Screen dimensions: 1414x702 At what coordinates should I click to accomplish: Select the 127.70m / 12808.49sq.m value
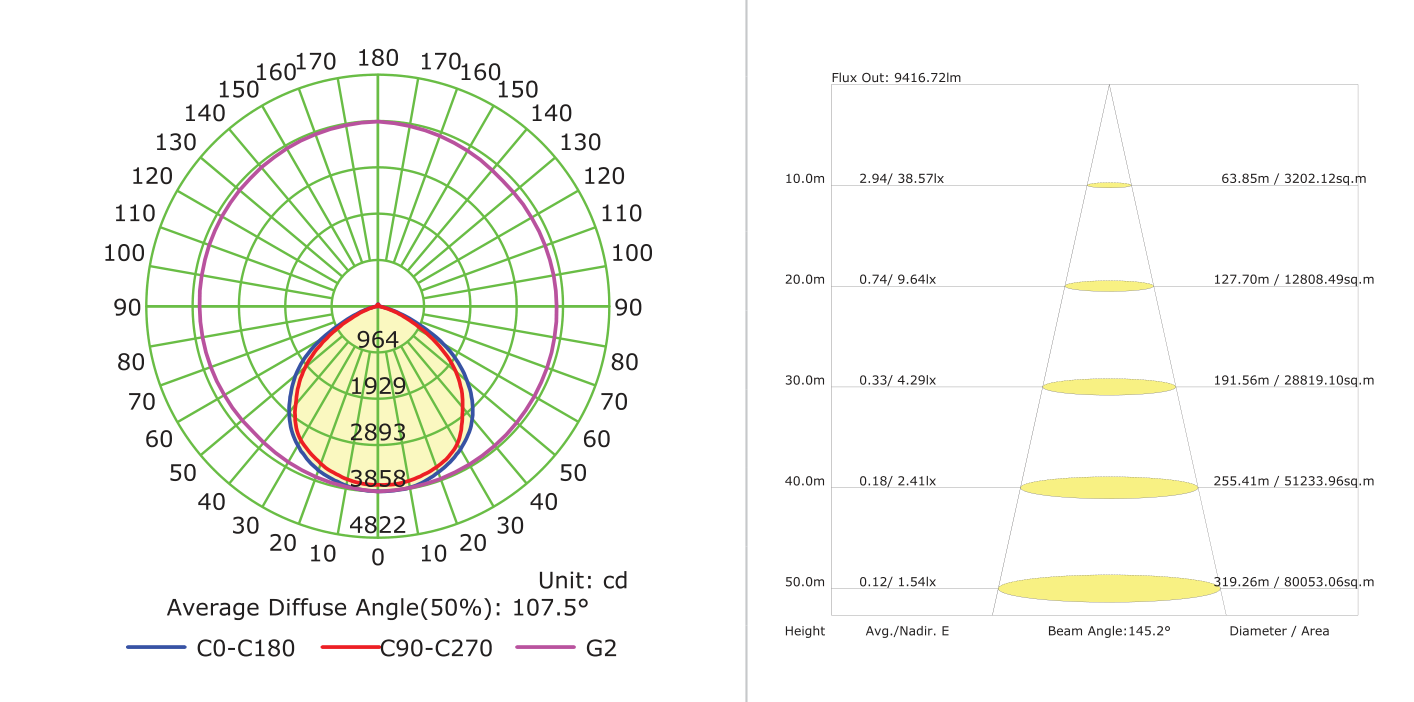tap(1294, 279)
